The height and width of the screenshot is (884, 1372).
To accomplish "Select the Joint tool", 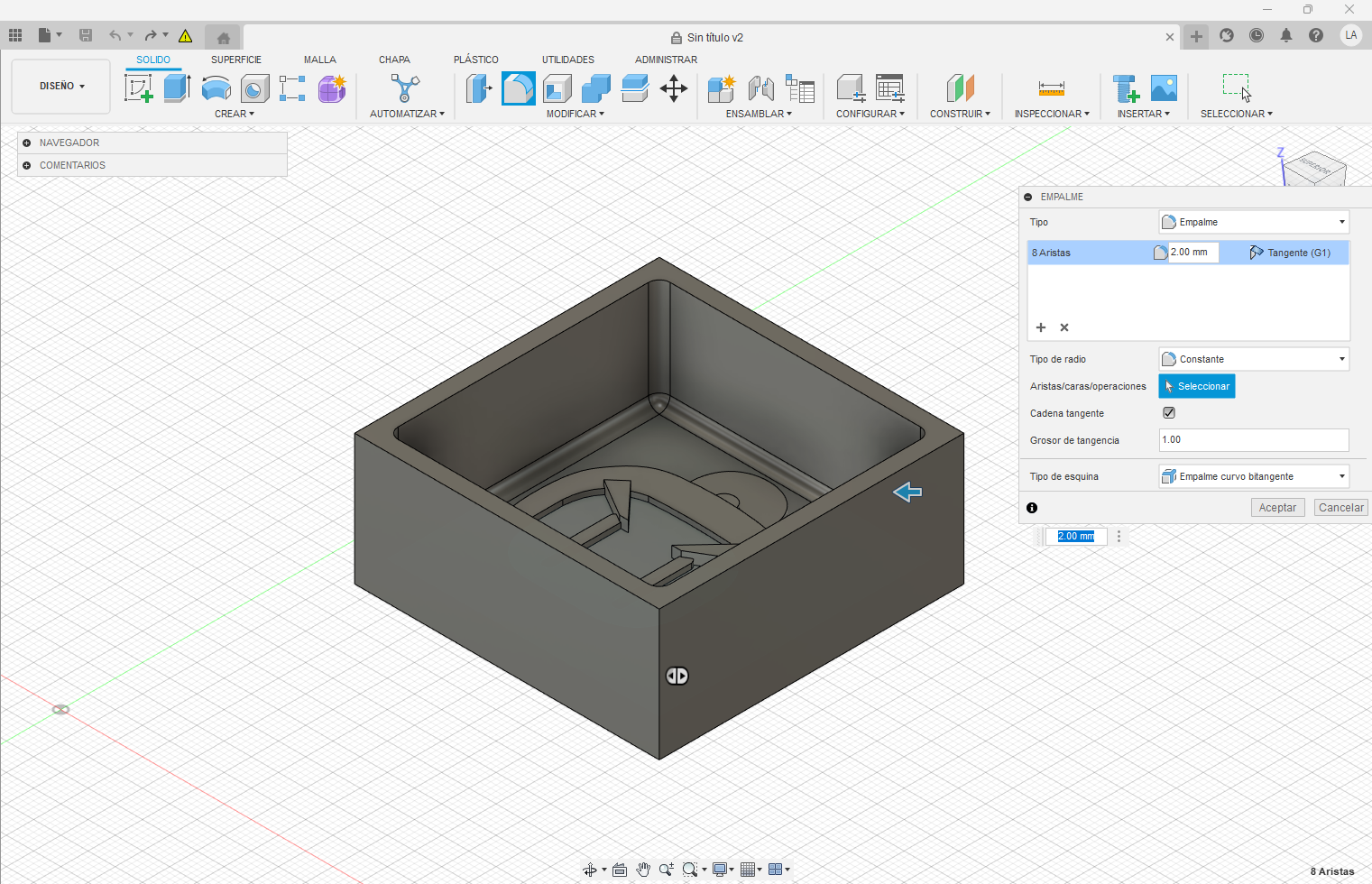I will [x=761, y=88].
